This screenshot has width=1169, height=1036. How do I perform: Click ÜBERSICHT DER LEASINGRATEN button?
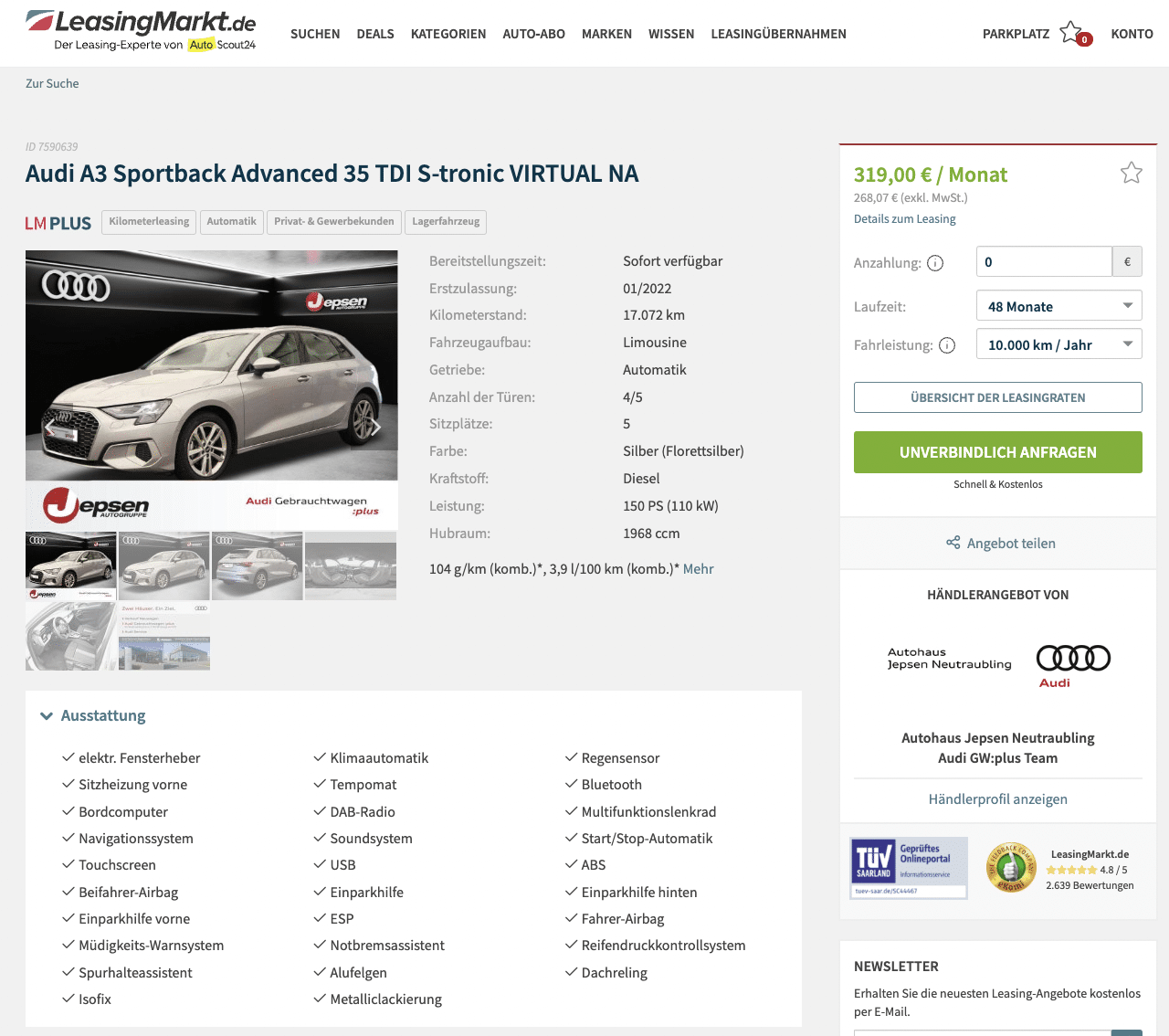coord(998,397)
